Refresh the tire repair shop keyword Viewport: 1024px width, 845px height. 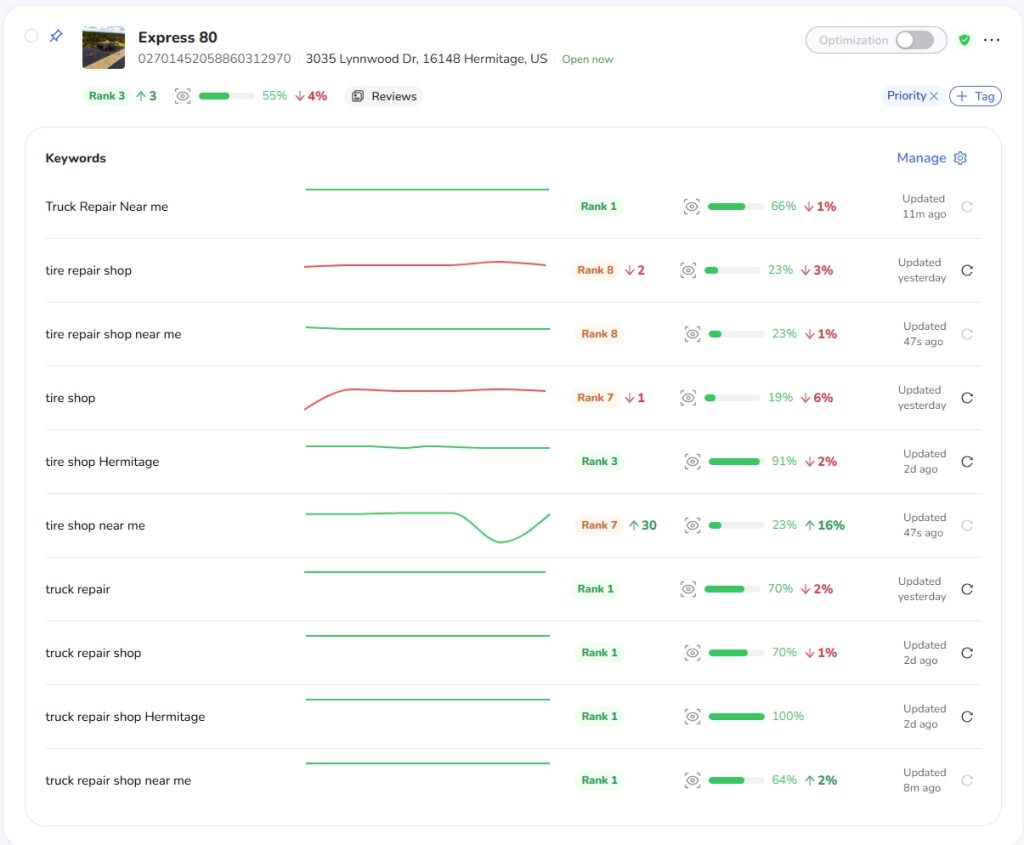(x=967, y=270)
